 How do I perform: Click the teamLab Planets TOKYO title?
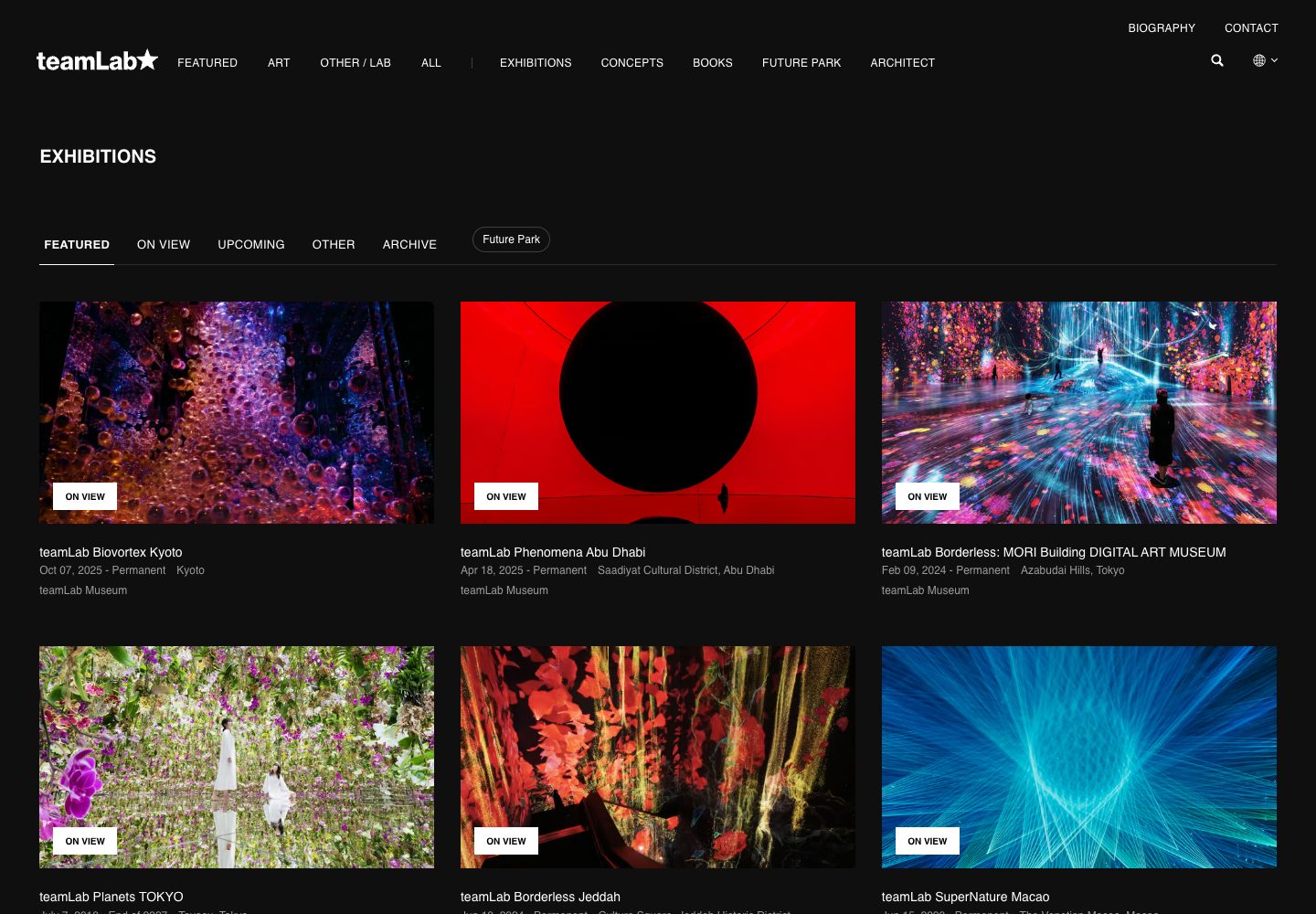(111, 897)
